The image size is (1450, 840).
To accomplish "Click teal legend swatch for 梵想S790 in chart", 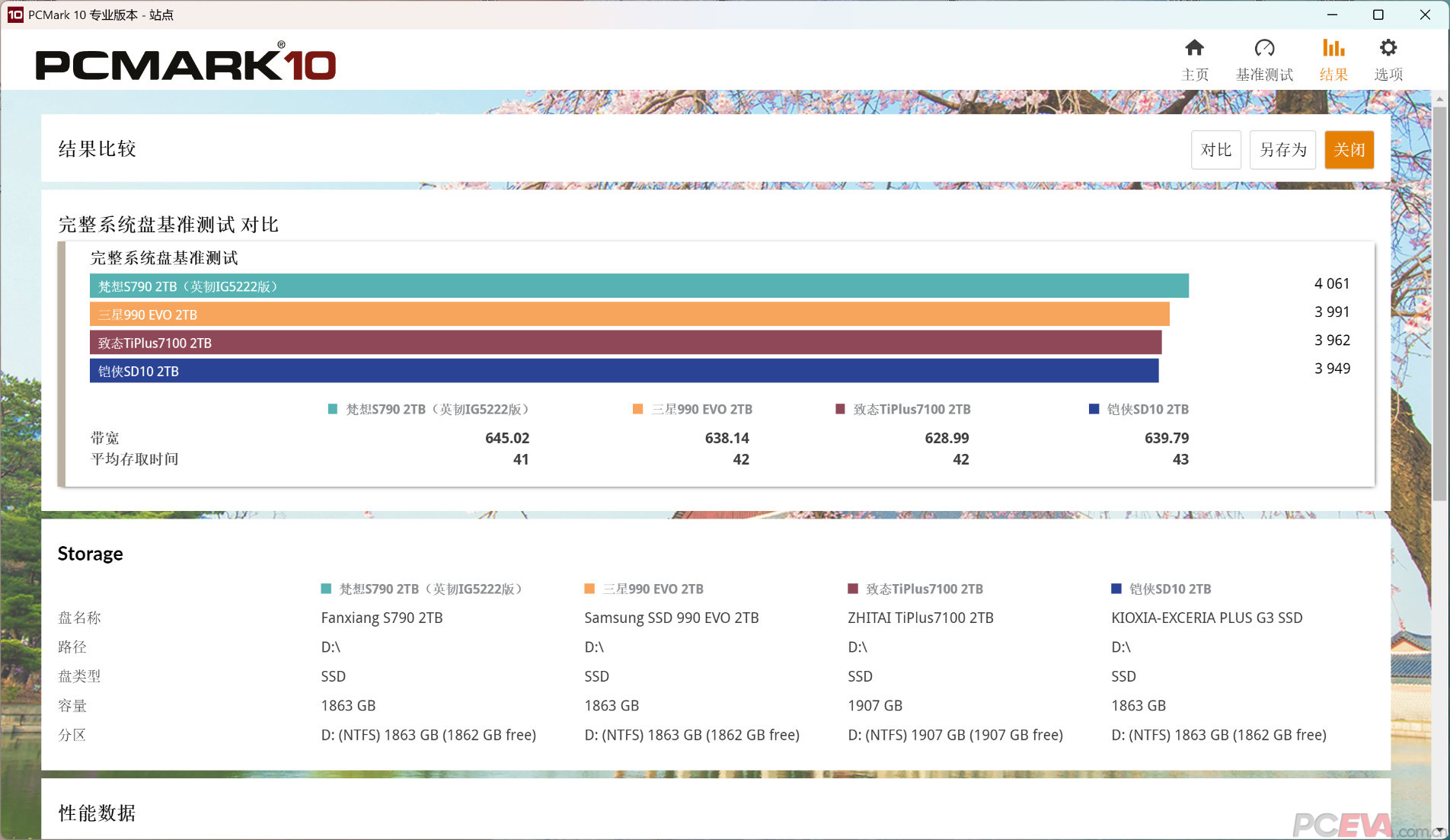I will click(332, 409).
